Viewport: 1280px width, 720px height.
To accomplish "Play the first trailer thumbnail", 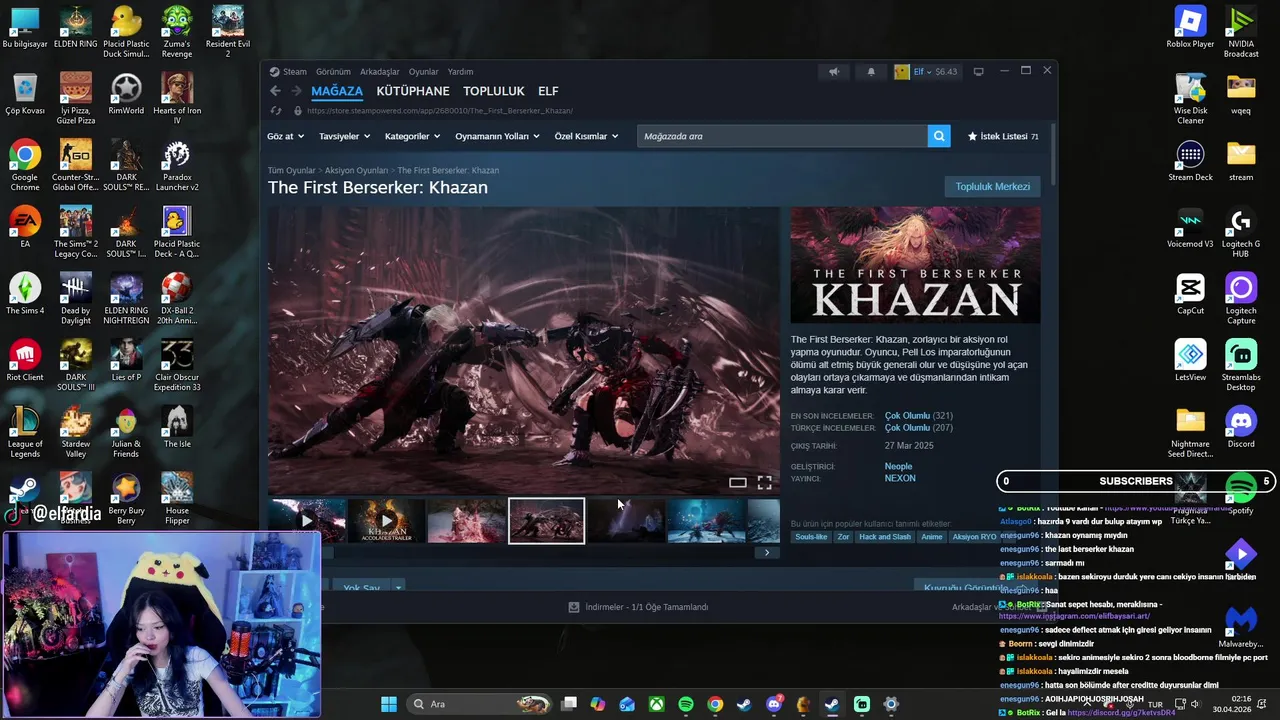I will pos(307,521).
